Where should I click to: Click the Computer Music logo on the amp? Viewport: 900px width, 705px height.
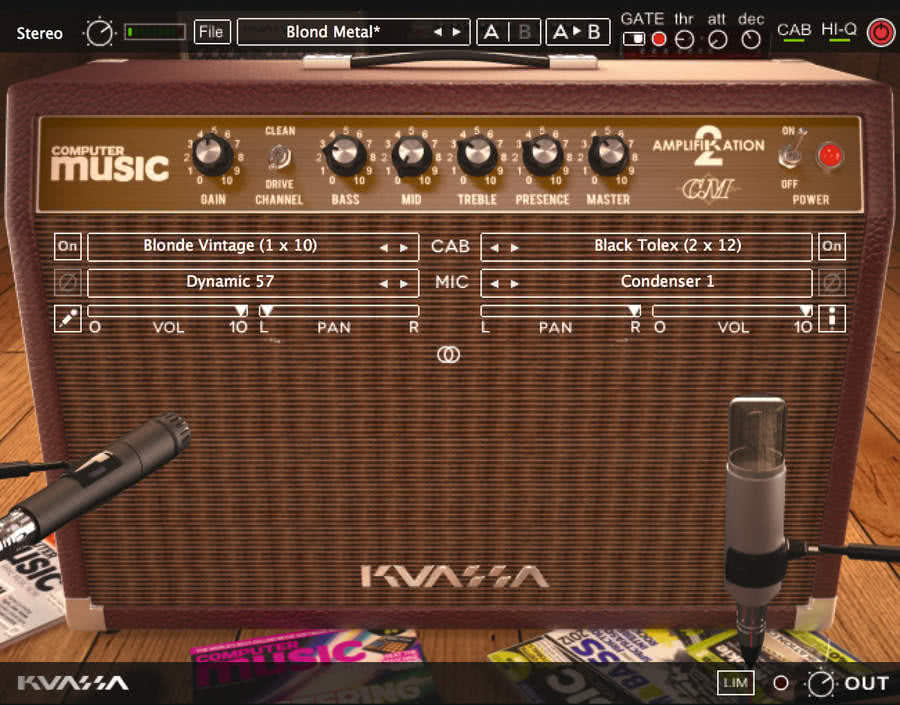[x=110, y=164]
